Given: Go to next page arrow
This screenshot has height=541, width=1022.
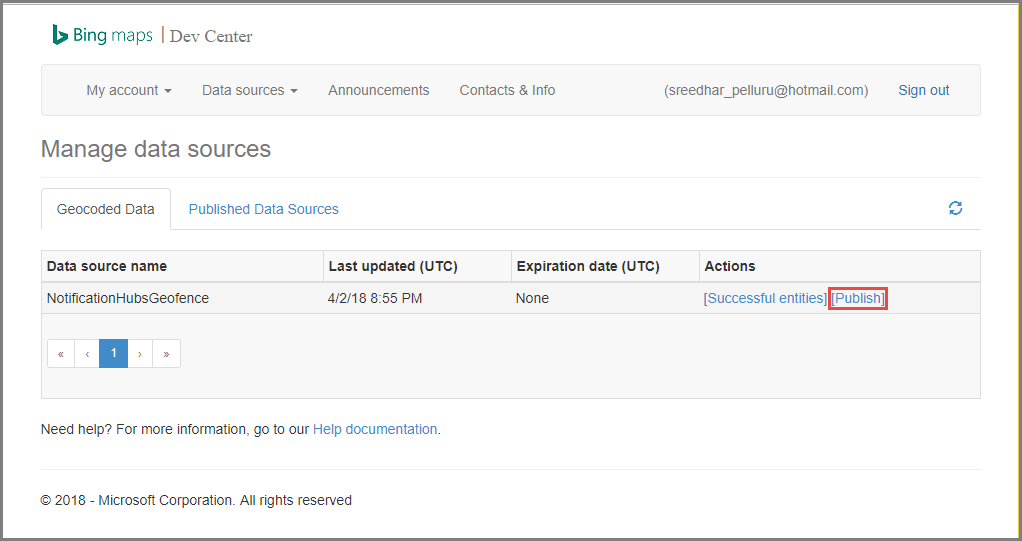Looking at the screenshot, I should (140, 354).
